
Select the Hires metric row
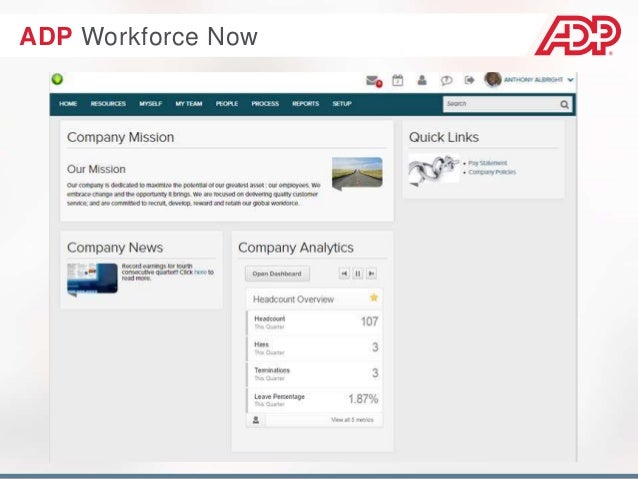point(314,348)
